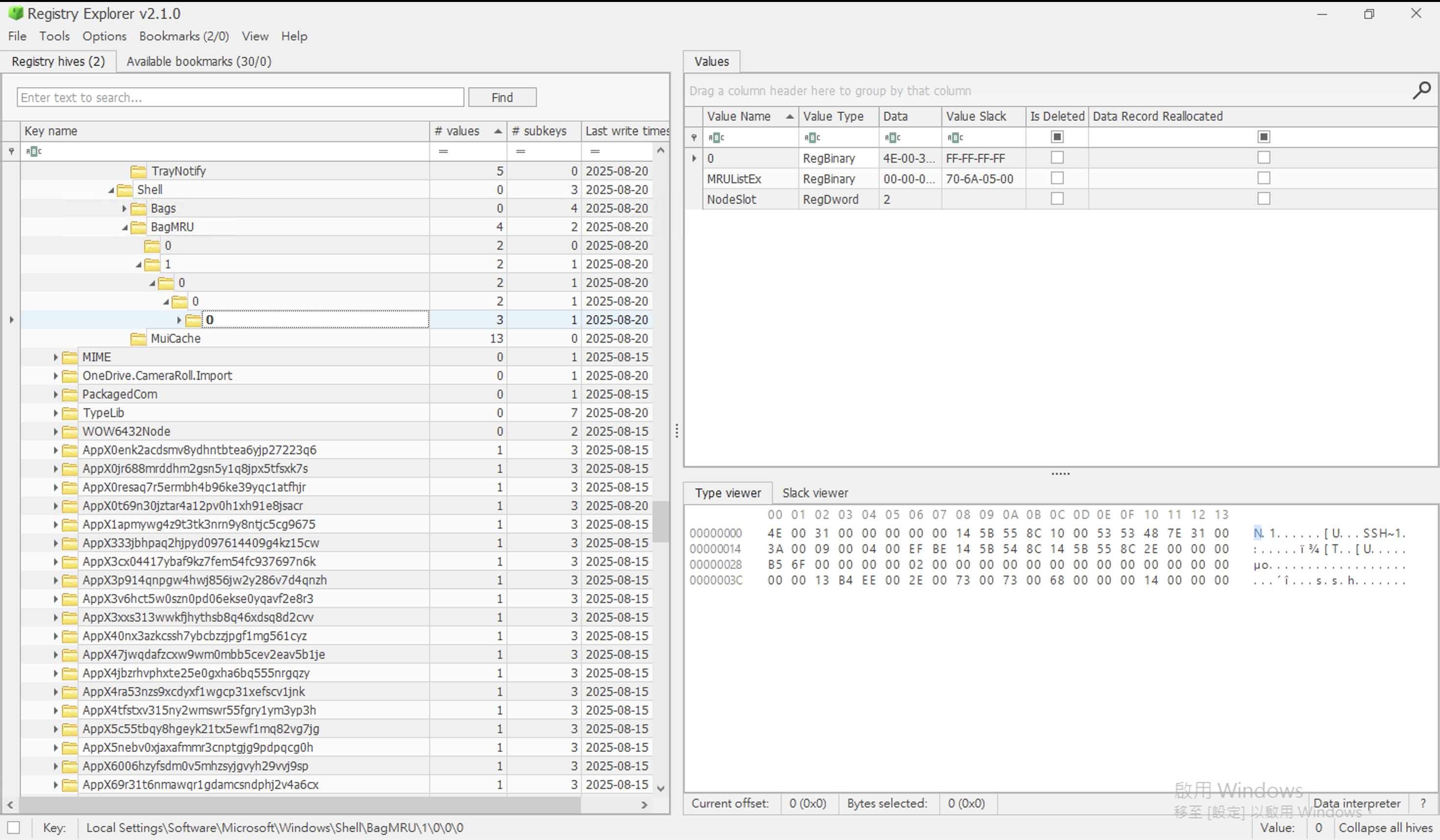Image resolution: width=1440 pixels, height=840 pixels.
Task: Toggle Data Record Reallocated checkbox for NodeSlot
Action: (1264, 199)
